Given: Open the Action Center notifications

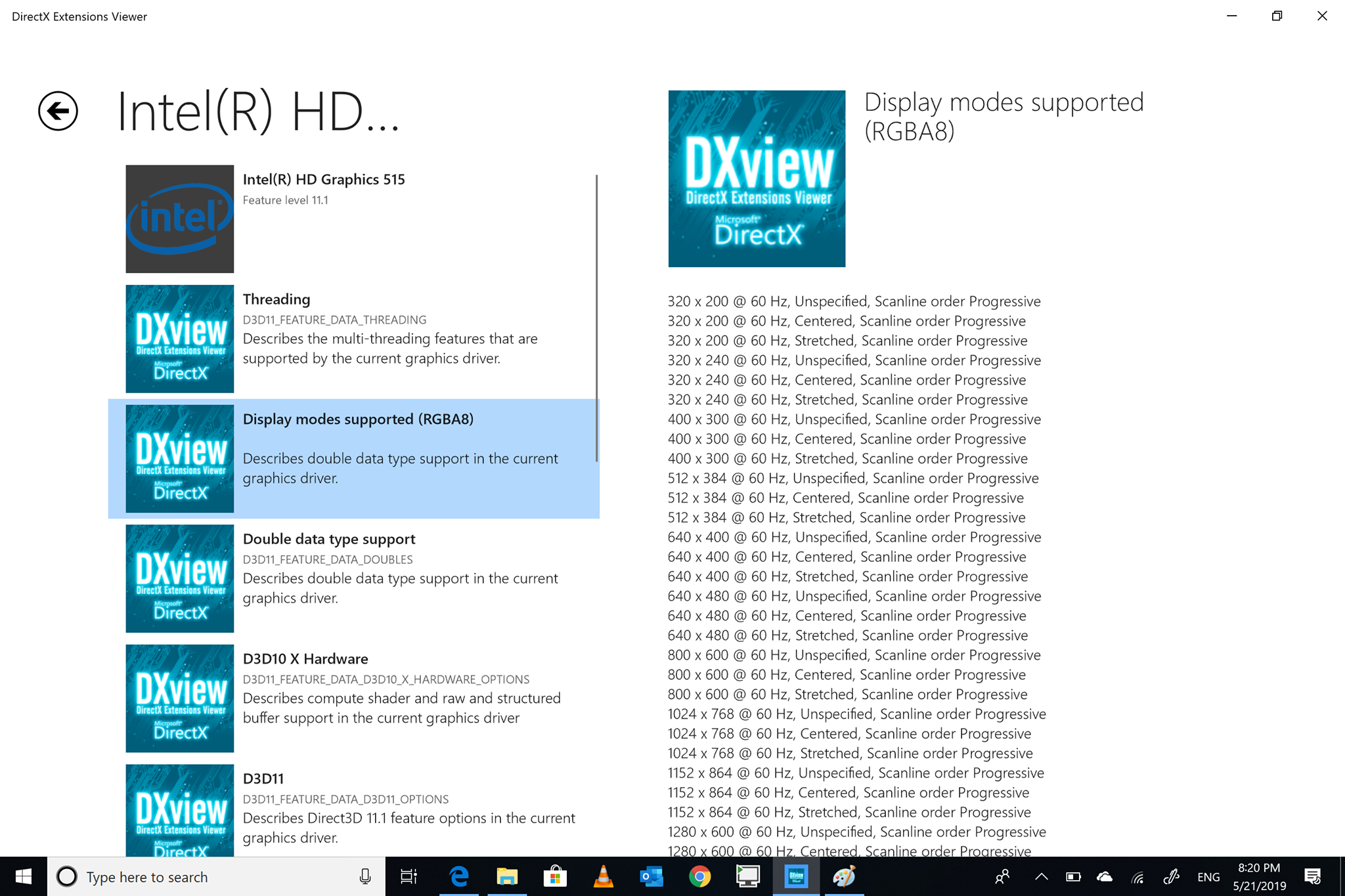Looking at the screenshot, I should pos(1312,876).
